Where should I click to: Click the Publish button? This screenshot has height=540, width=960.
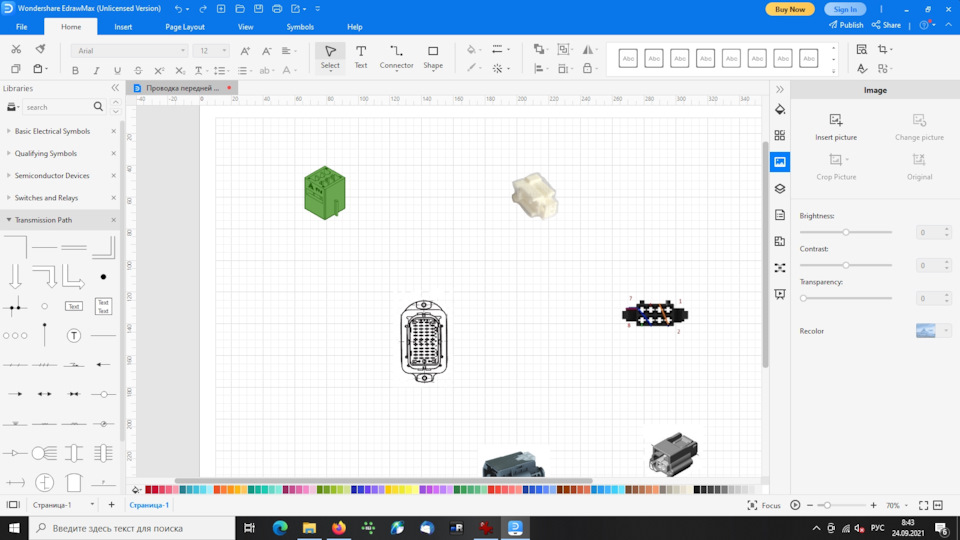coord(846,25)
